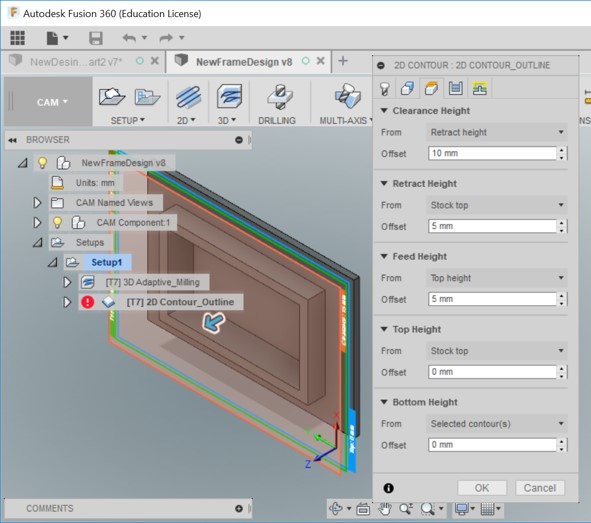Collapse the Clearance Height section

point(384,111)
